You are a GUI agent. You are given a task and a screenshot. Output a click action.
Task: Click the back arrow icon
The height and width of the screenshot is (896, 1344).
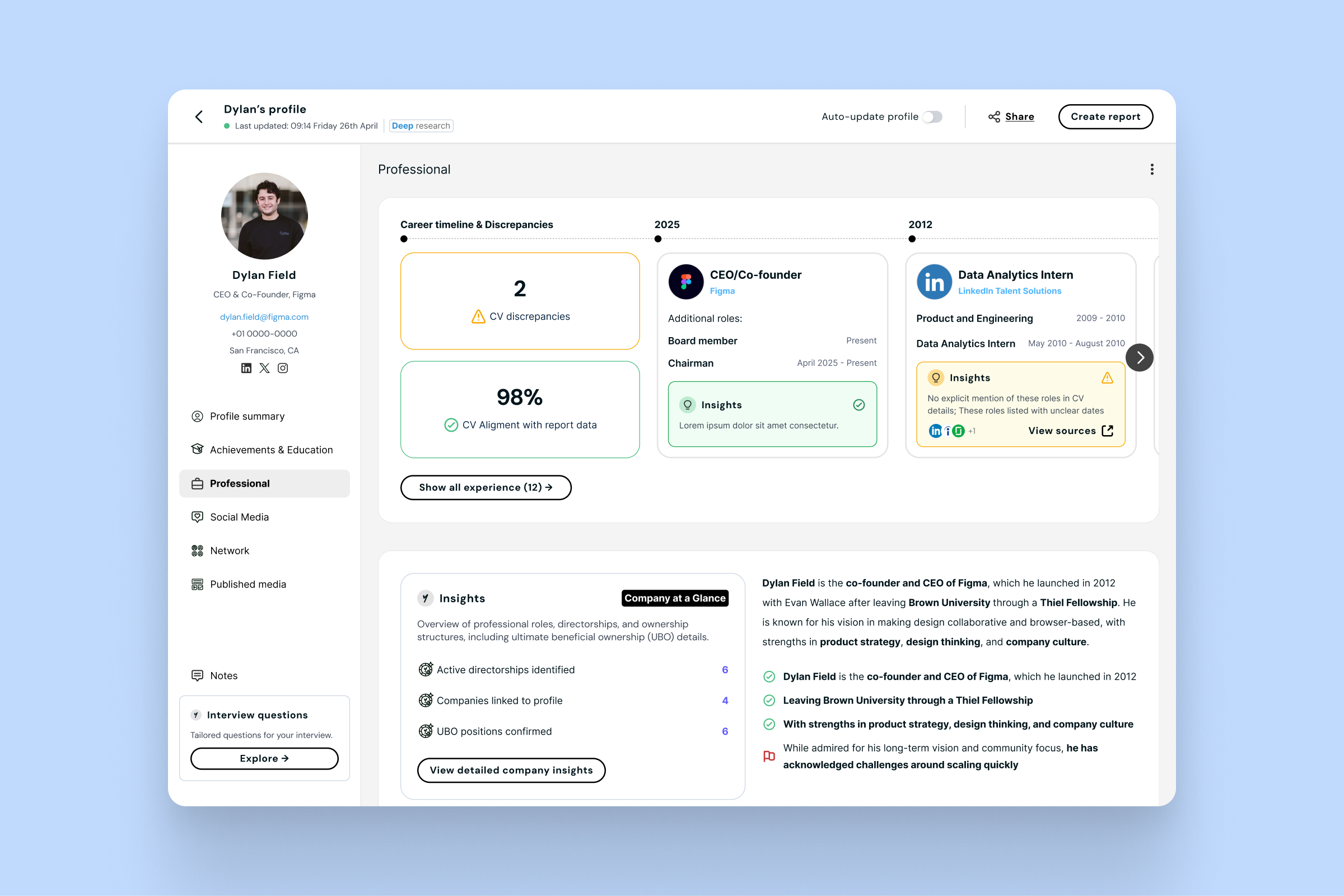pos(199,116)
